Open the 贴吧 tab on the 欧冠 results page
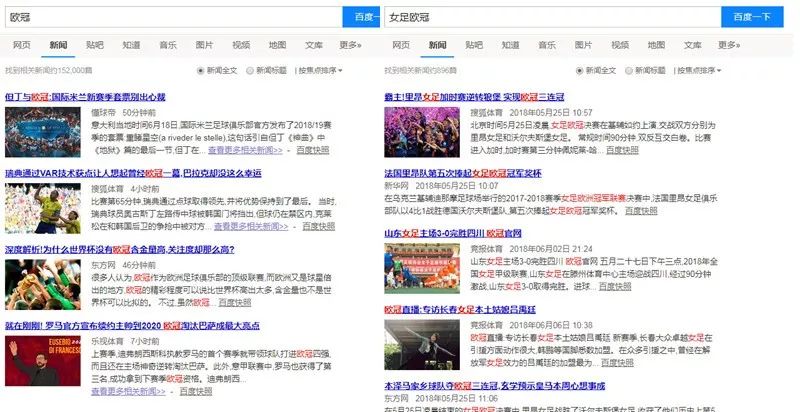 (x=94, y=45)
